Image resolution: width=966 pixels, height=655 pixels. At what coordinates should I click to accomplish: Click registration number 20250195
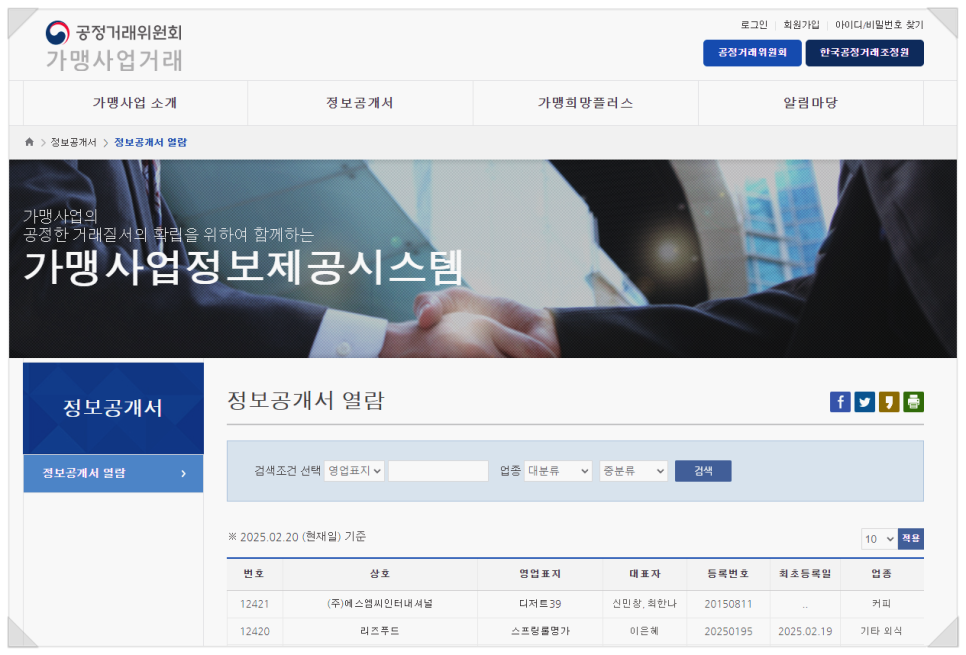click(x=728, y=631)
